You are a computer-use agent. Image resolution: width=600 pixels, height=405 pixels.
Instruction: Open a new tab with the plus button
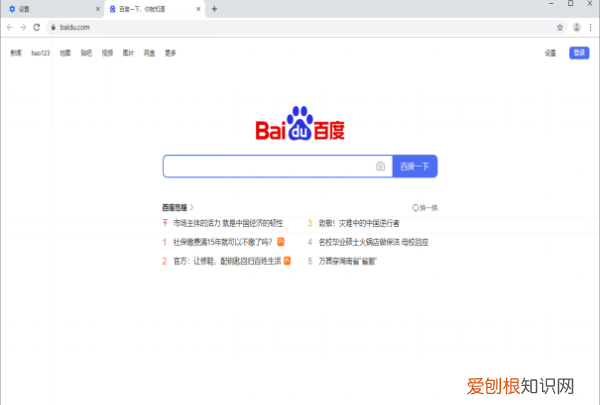click(214, 9)
